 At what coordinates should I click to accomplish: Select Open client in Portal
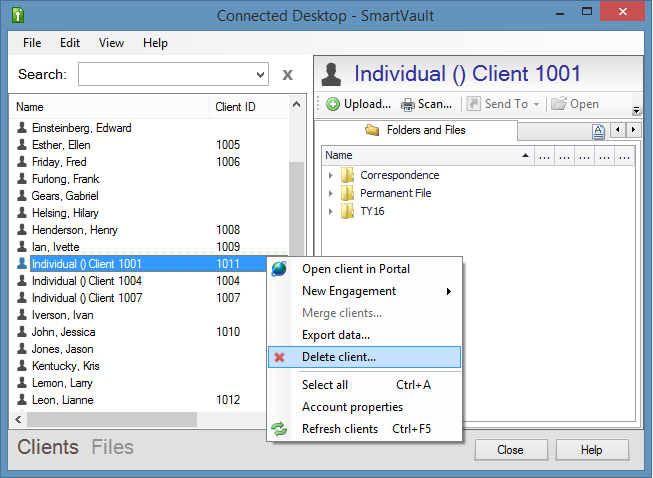[364, 269]
